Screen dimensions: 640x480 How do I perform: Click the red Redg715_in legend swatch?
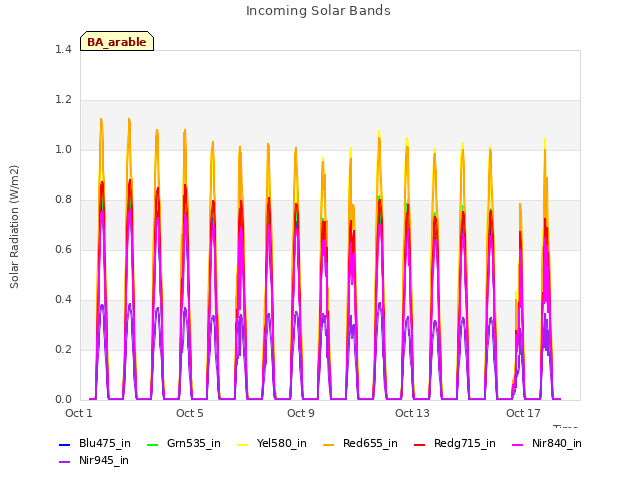pyautogui.click(x=420, y=444)
